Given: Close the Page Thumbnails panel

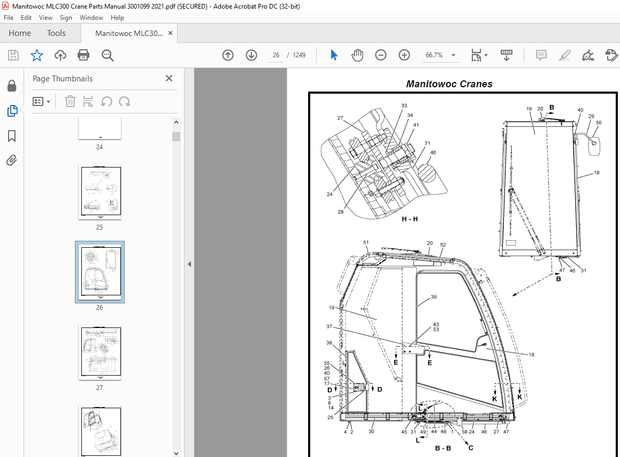Looking at the screenshot, I should 169,78.
